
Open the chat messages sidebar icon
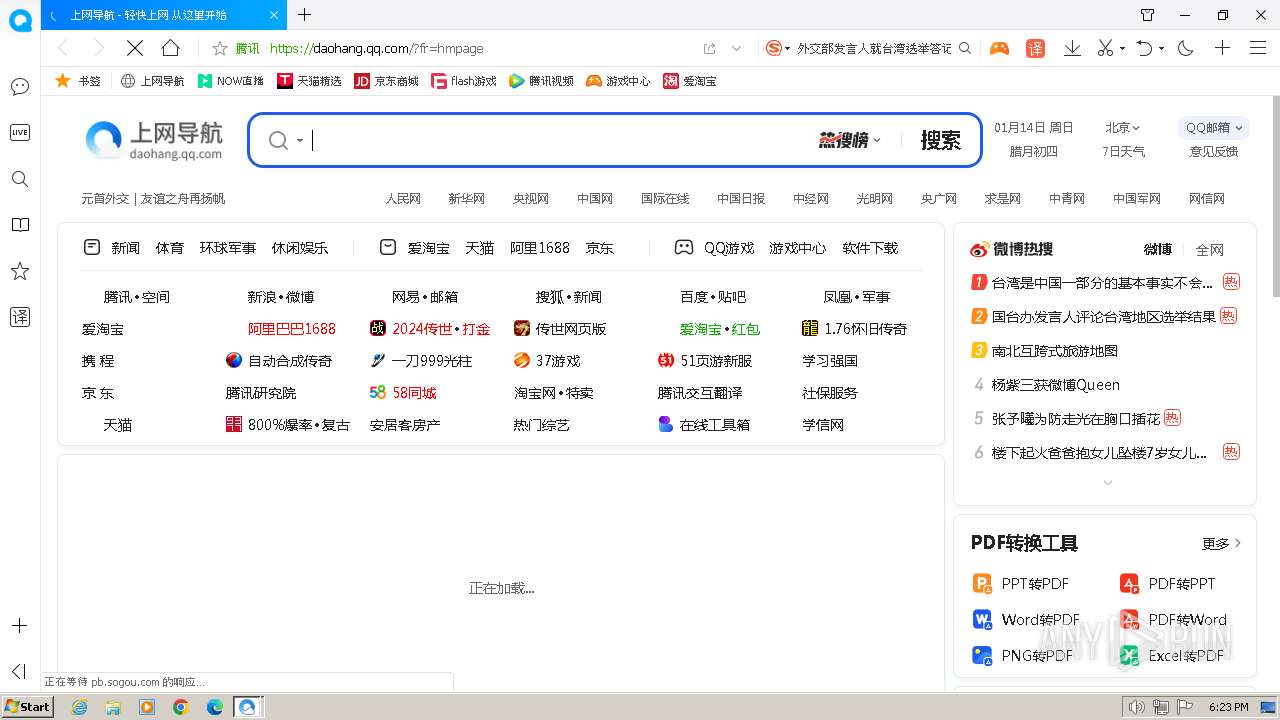pyautogui.click(x=20, y=87)
